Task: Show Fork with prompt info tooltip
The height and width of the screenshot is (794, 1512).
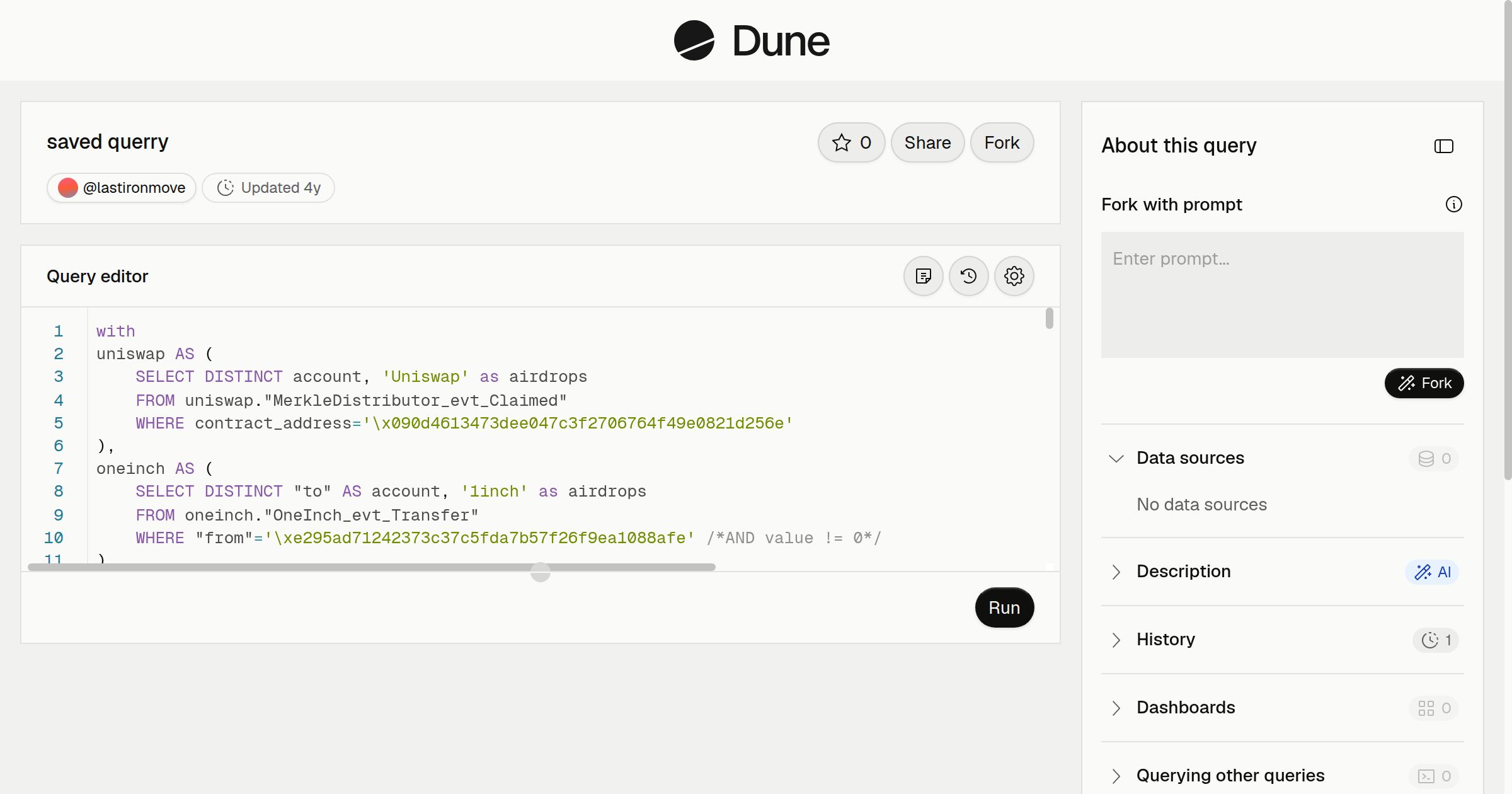Action: tap(1453, 204)
